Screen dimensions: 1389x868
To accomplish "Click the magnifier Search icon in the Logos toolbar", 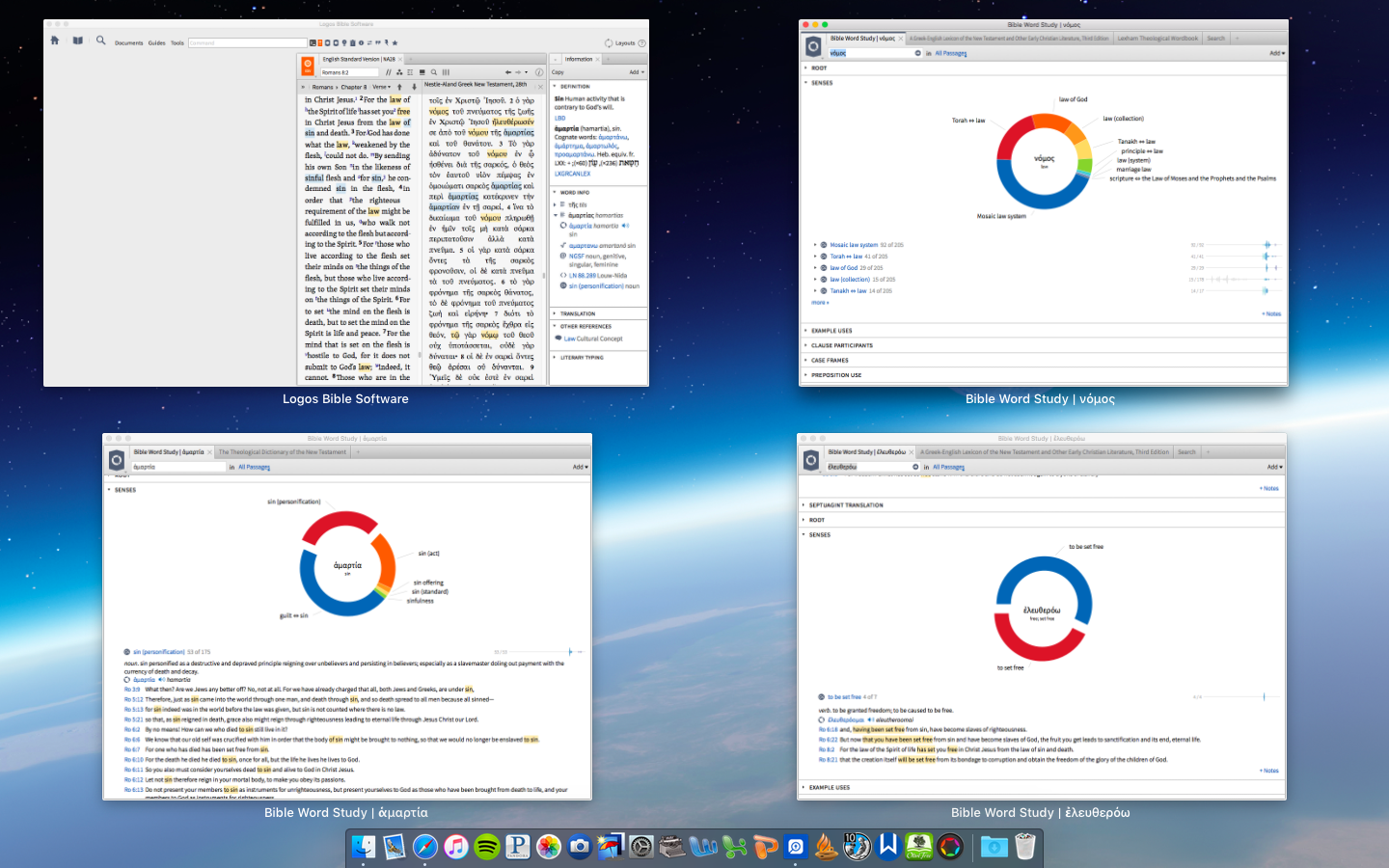I will pos(100,41).
